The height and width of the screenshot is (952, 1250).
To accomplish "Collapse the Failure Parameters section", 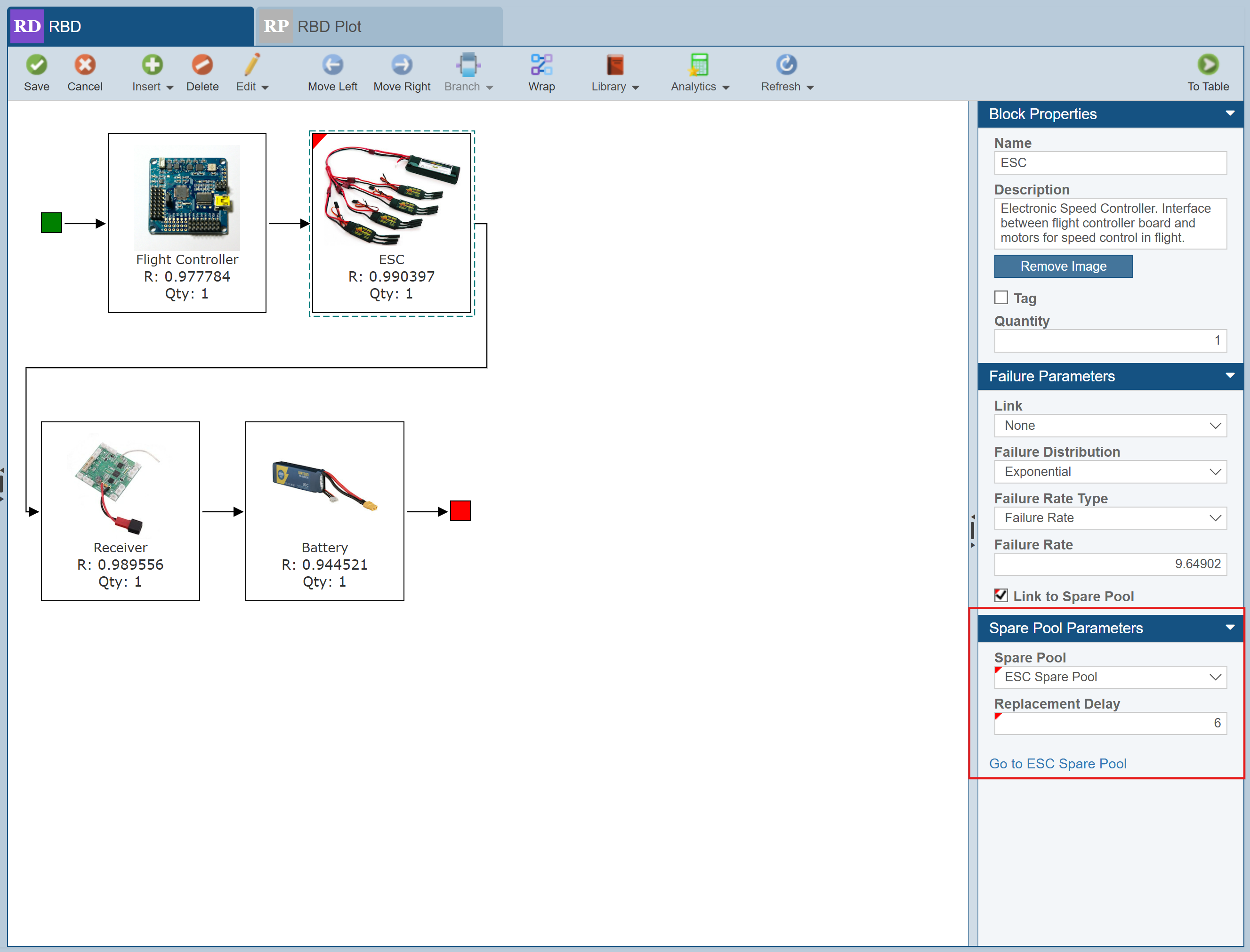I will tap(1230, 375).
